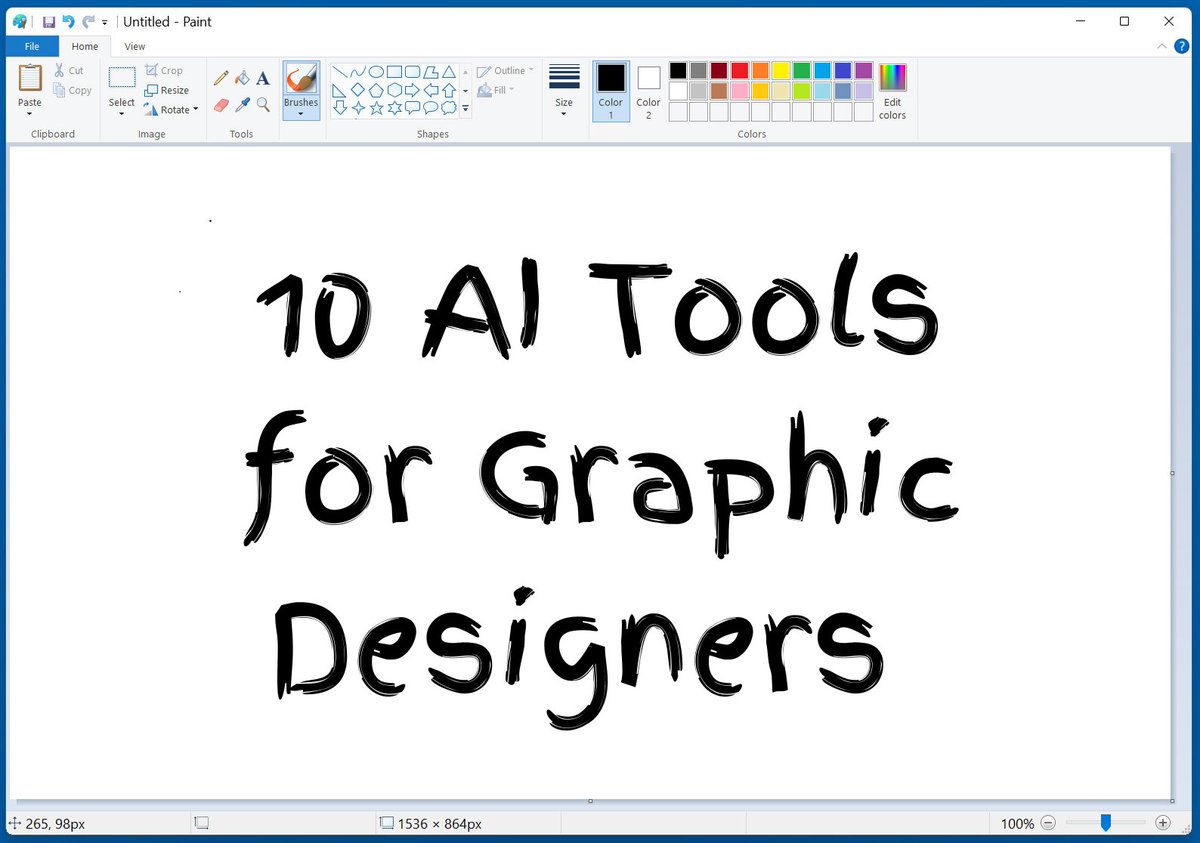Select the Pencil tool
The height and width of the screenshot is (843, 1200).
pos(221,78)
